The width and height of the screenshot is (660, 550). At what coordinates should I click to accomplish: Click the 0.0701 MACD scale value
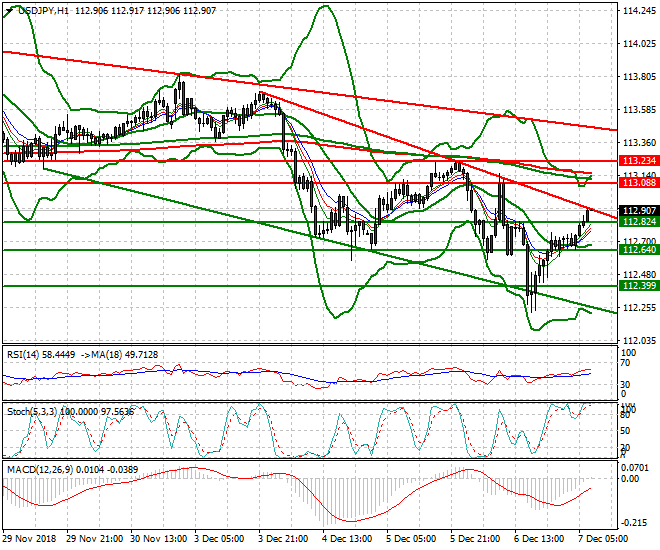(x=636, y=468)
